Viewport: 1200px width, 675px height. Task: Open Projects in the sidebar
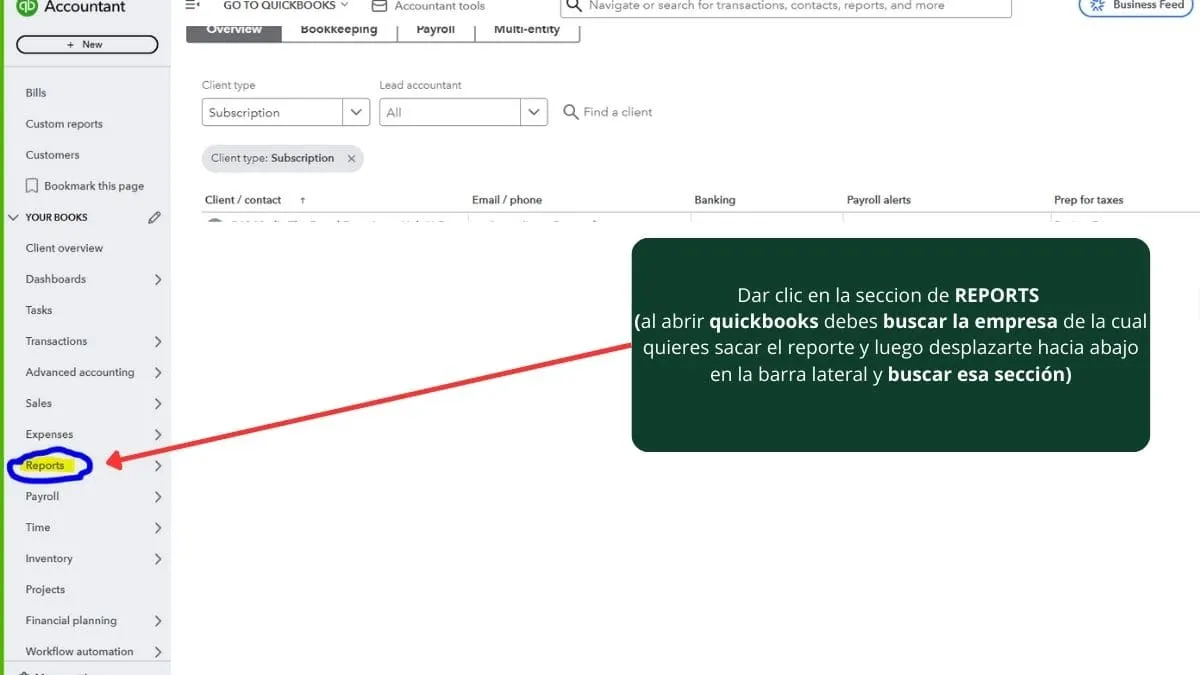[45, 589]
